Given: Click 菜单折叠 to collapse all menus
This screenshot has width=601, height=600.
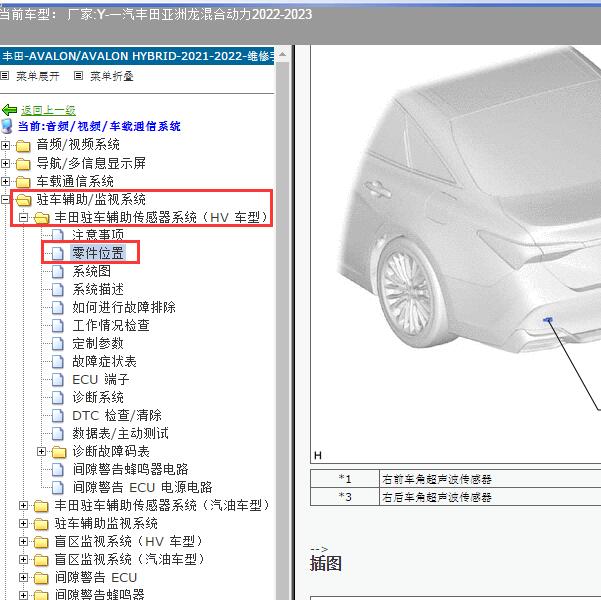Looking at the screenshot, I should pos(112,76).
